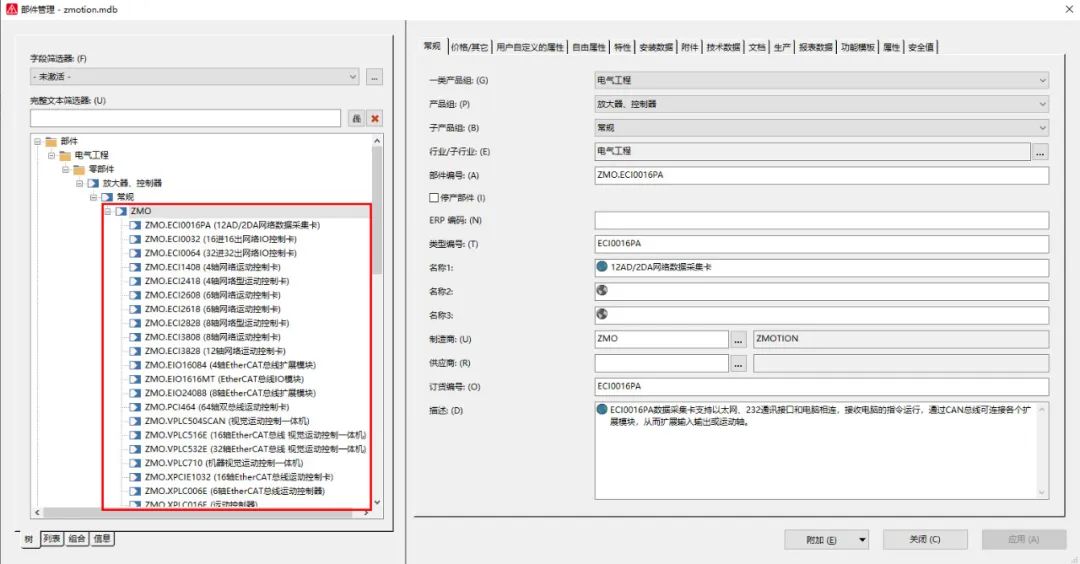This screenshot has width=1080, height=564.
Task: Click the part icon of ZMO.ECI1408
Action: (x=135, y=267)
